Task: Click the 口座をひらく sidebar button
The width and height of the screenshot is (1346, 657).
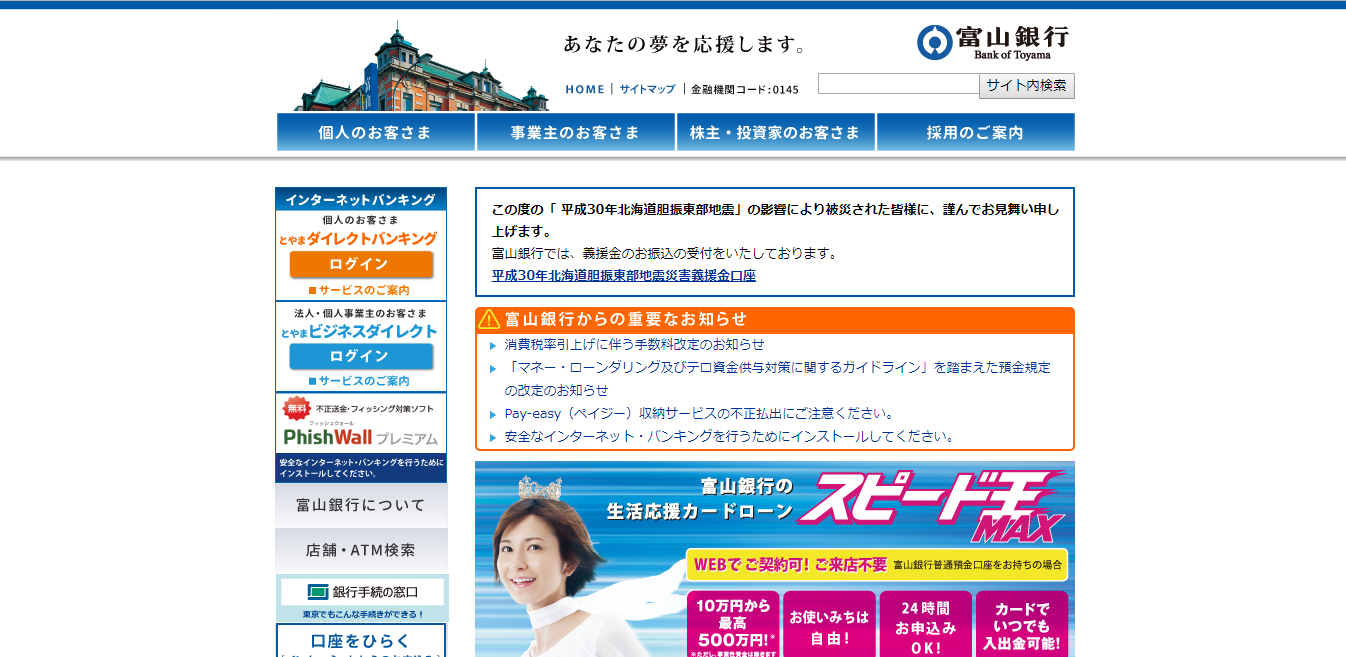Action: click(x=361, y=640)
